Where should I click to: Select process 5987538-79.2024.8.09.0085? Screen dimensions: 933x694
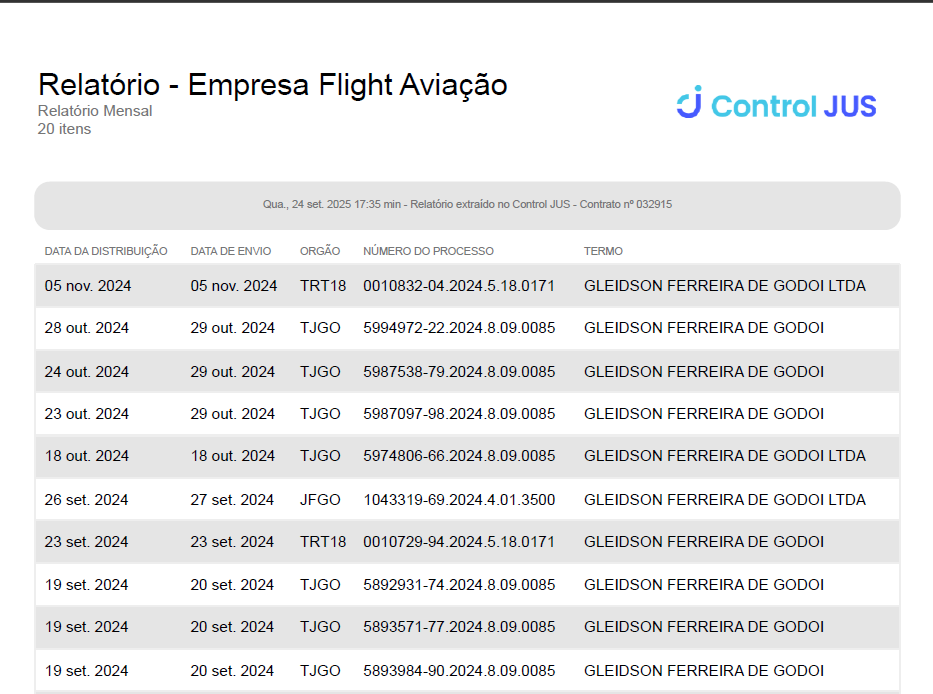pos(459,372)
